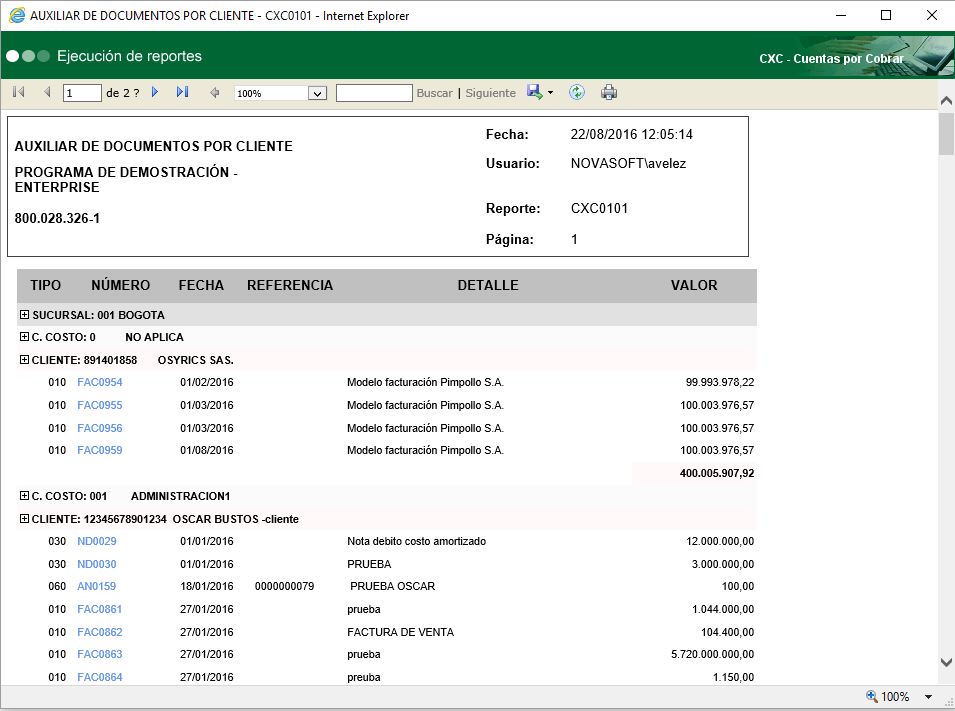This screenshot has width=955, height=711.
Task: Jump to last report page
Action: (x=182, y=93)
